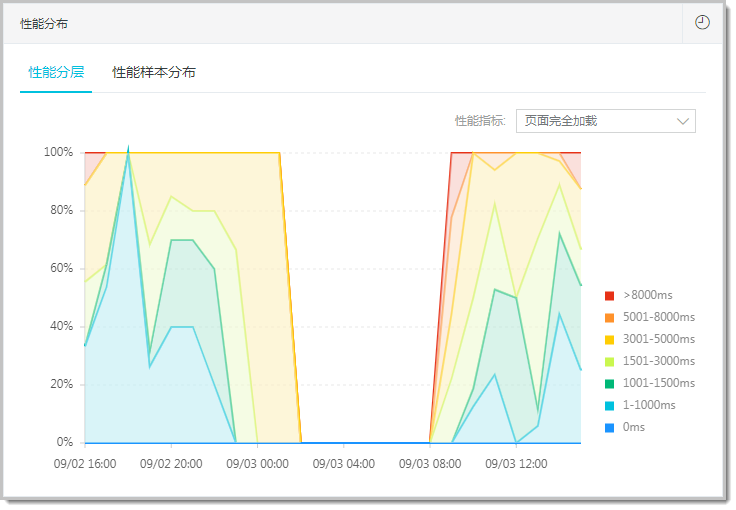Click the 09/03 12:00 axis label
Image resolution: width=736 pixels, height=510 pixels.
(516, 464)
